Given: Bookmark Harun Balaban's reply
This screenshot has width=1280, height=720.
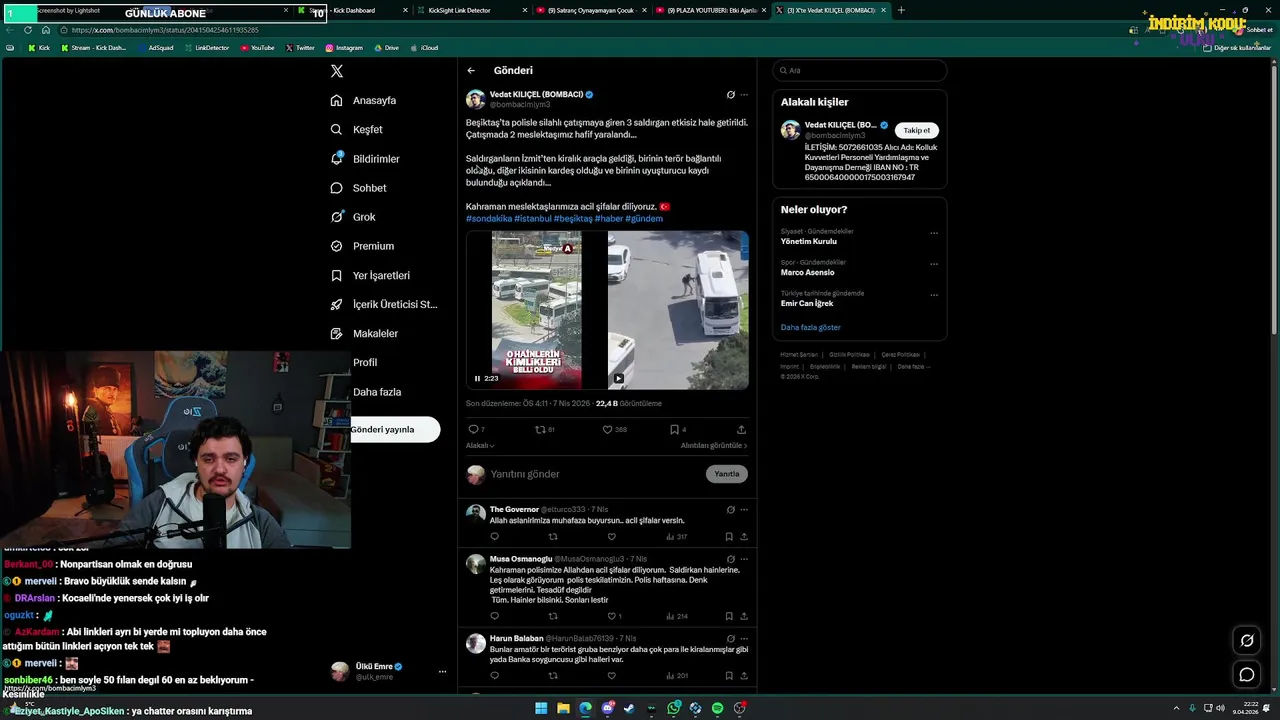Looking at the screenshot, I should click(x=729, y=676).
